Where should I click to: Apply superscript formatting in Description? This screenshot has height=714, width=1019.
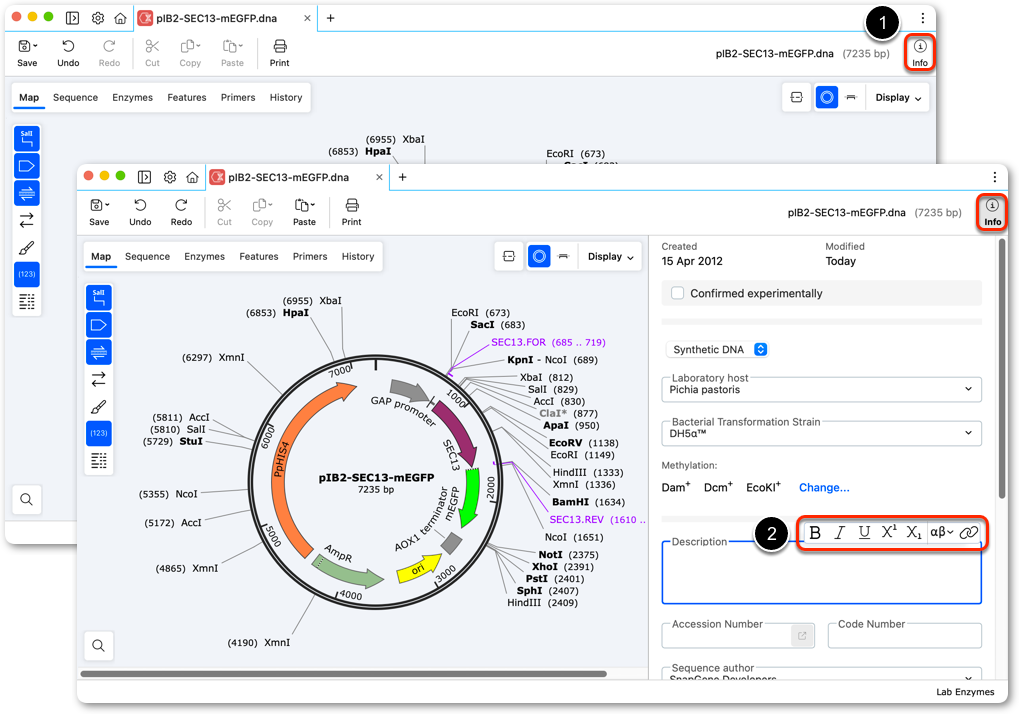[x=888, y=532]
